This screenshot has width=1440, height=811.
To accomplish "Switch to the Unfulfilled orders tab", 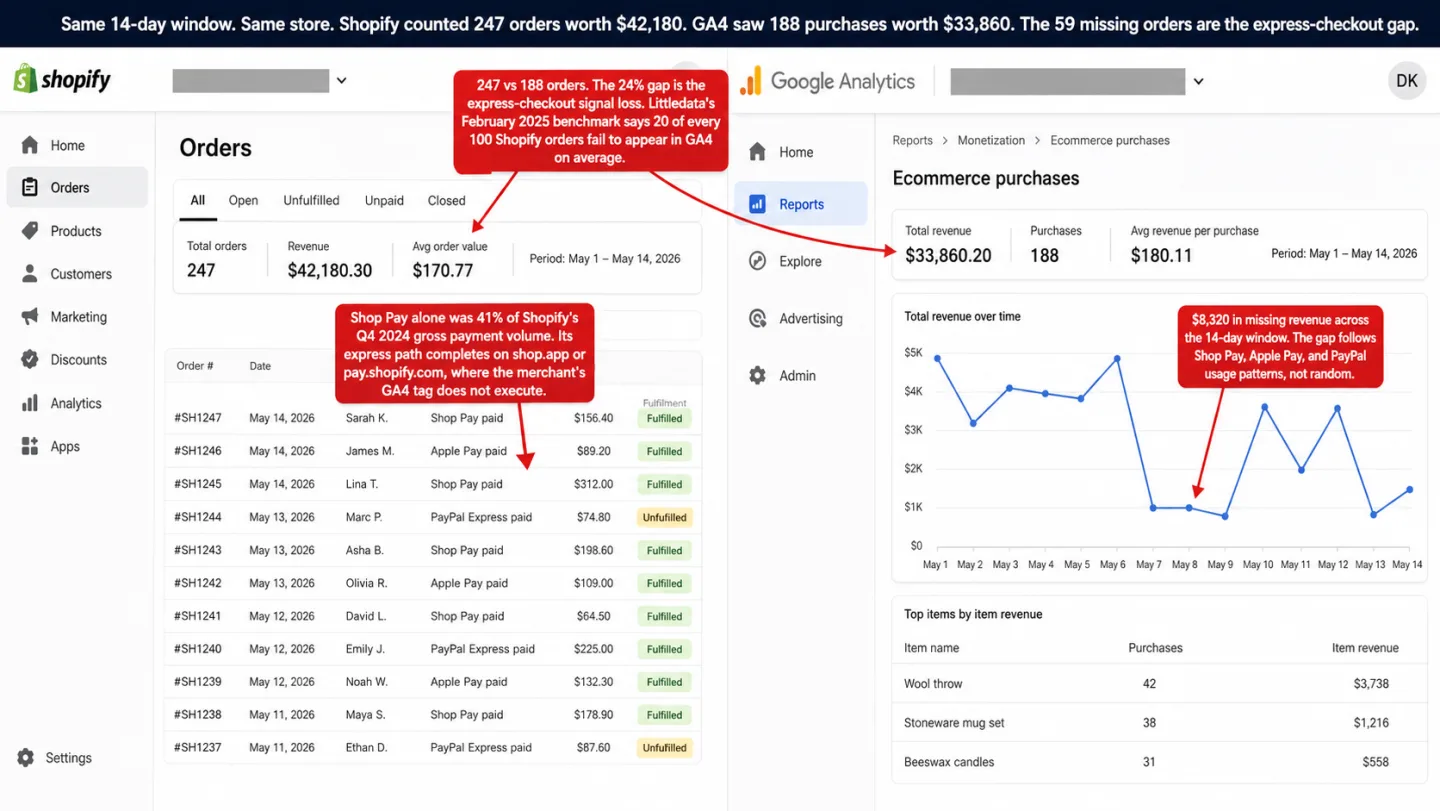I will (x=311, y=200).
